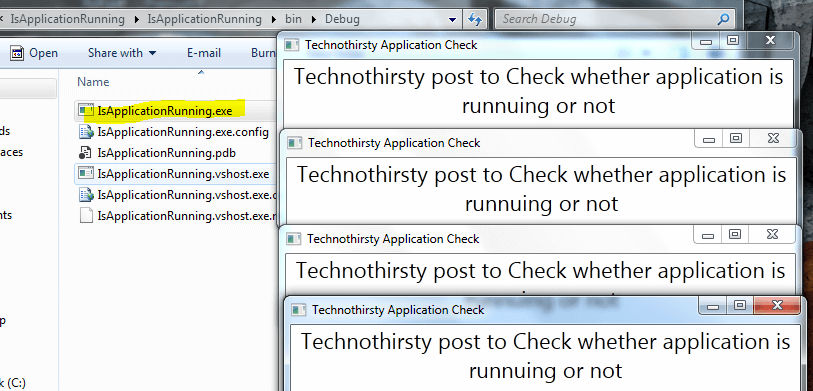Select the IsApplicationRunning.vshost.exe file name

click(183, 174)
